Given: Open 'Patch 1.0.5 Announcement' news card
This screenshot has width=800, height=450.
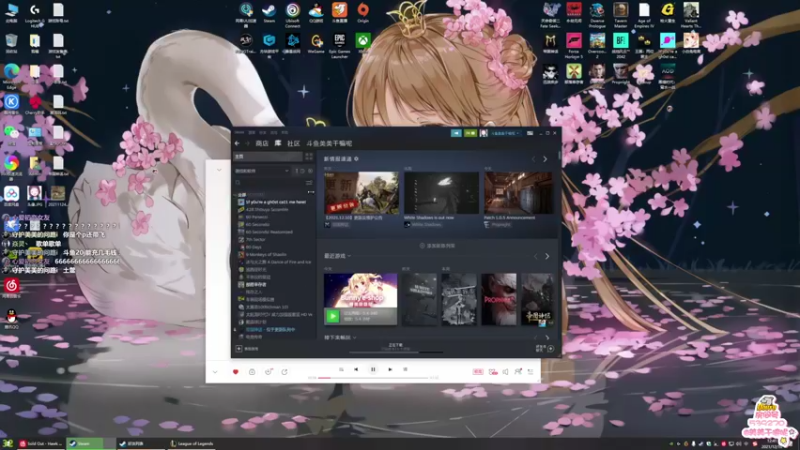Looking at the screenshot, I should point(518,193).
